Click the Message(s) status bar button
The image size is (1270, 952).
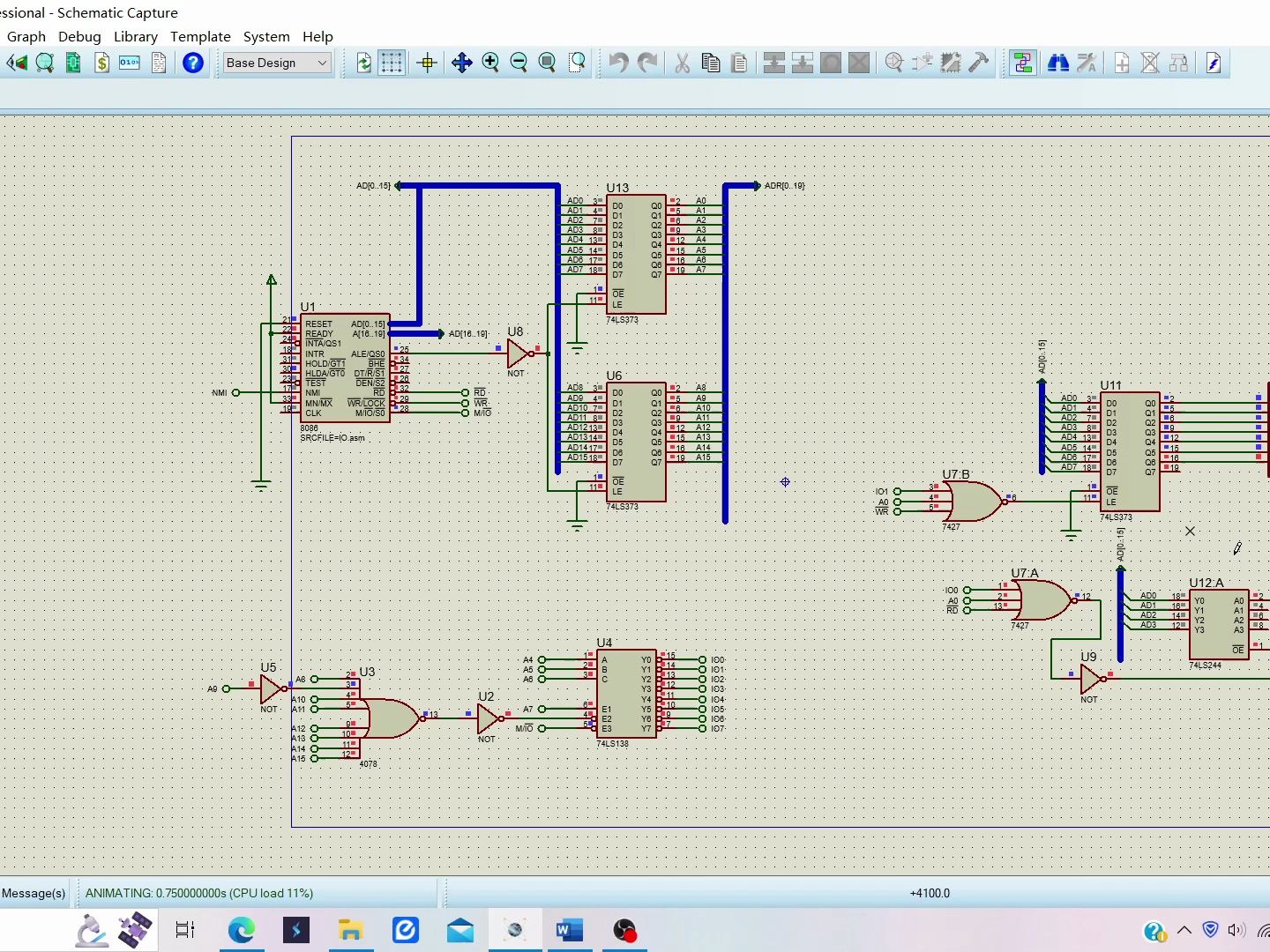click(x=34, y=893)
